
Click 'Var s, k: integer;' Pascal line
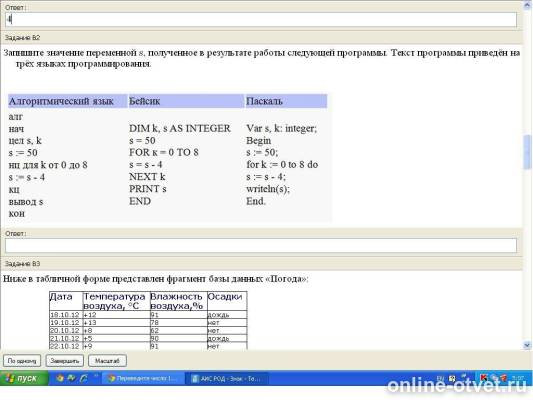[281, 128]
